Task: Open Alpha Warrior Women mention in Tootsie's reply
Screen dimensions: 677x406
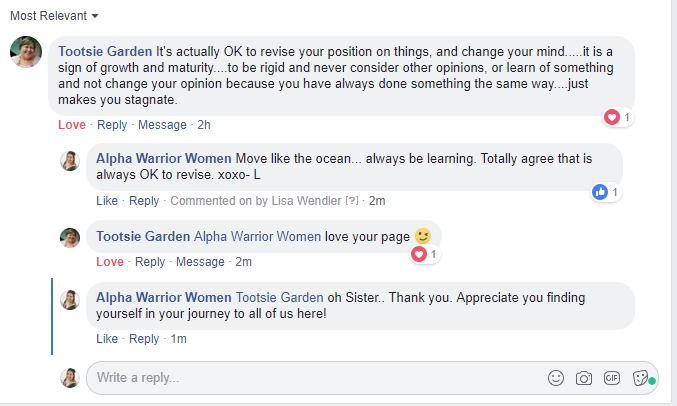Action: [258, 237]
